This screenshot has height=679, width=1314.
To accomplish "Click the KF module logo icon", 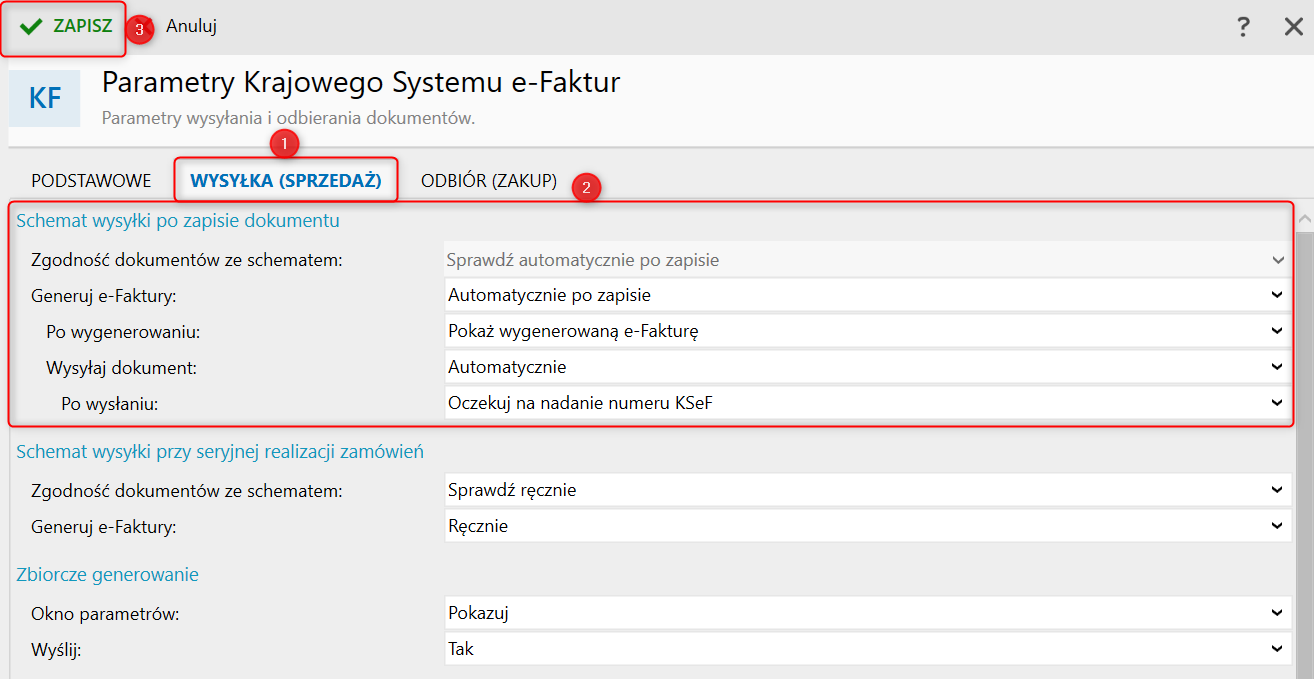I will pyautogui.click(x=45, y=98).
